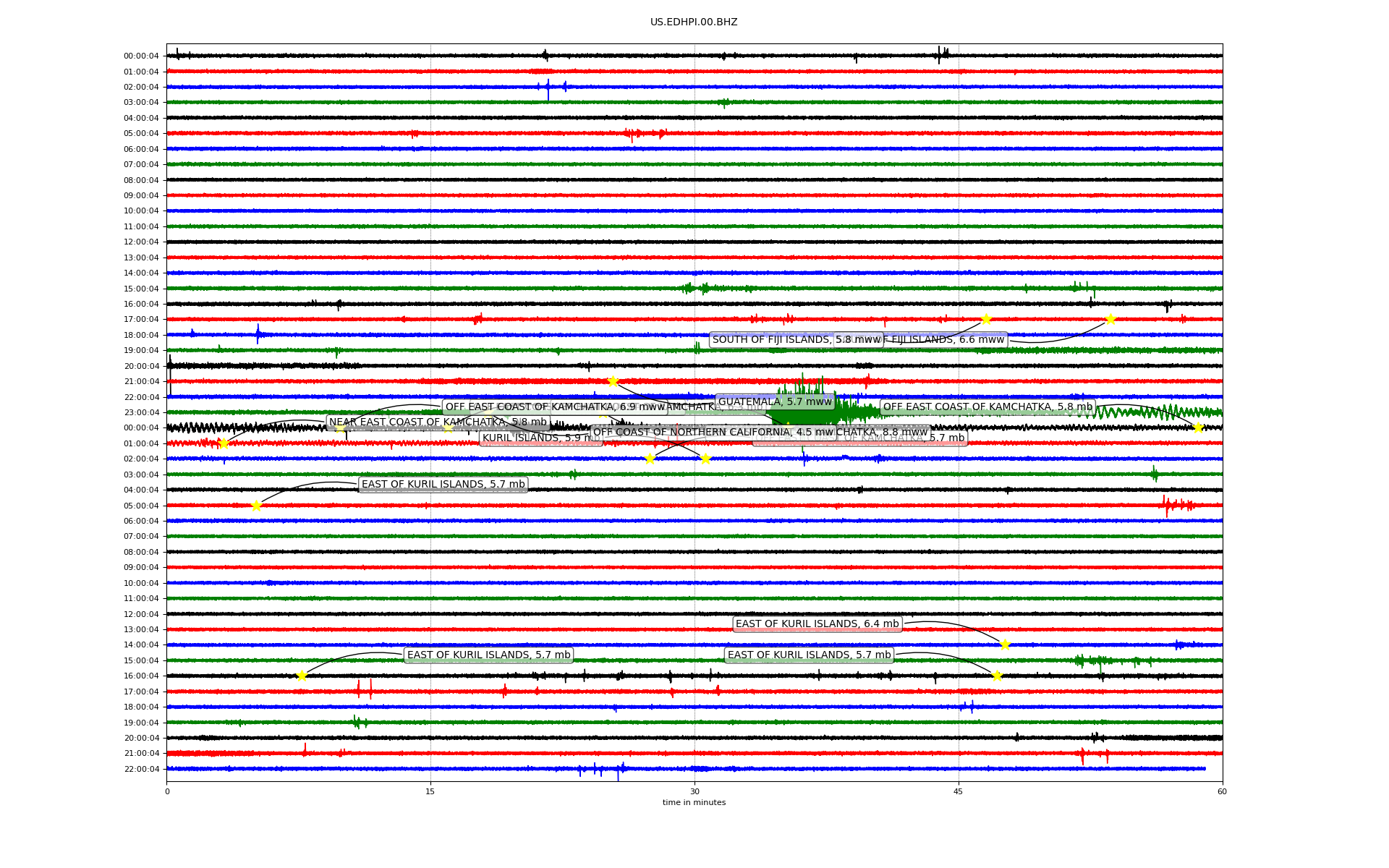
Task: Click the 'time in minutes' axis label
Action: pos(694,802)
